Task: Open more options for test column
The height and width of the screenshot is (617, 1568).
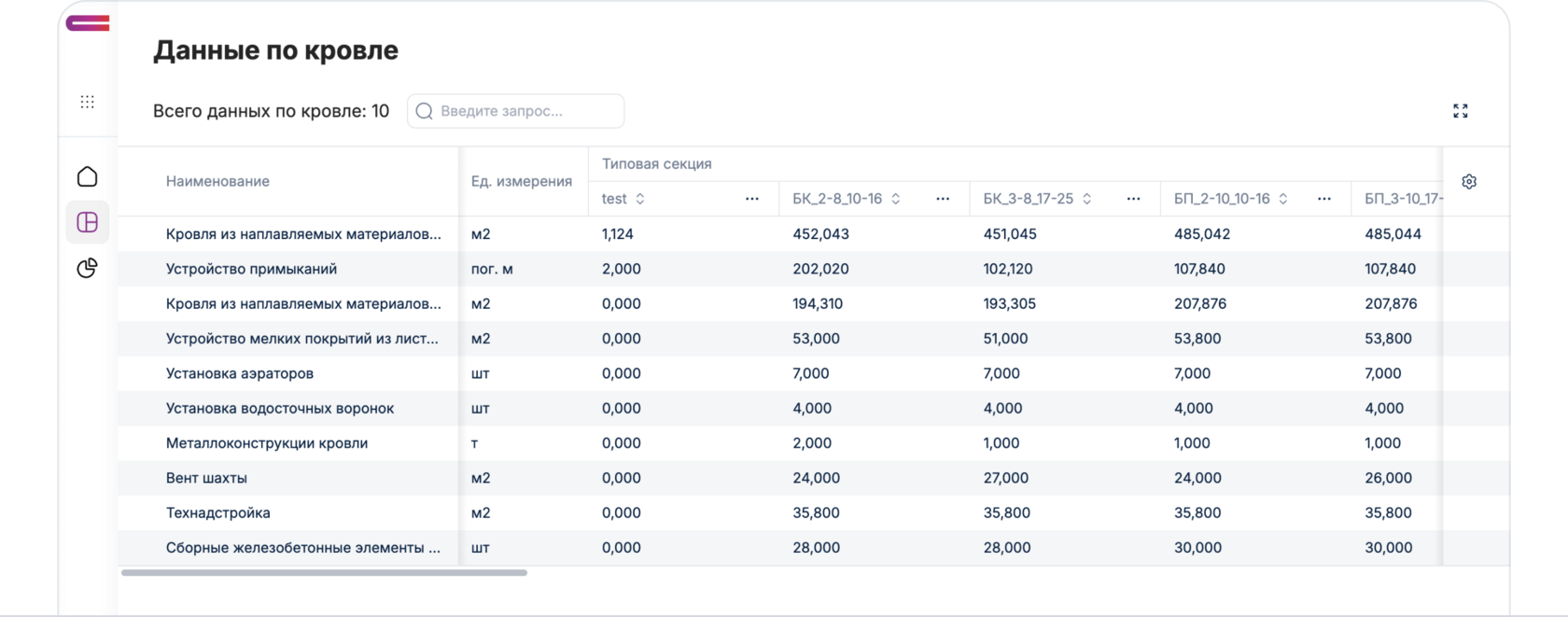Action: point(752,199)
